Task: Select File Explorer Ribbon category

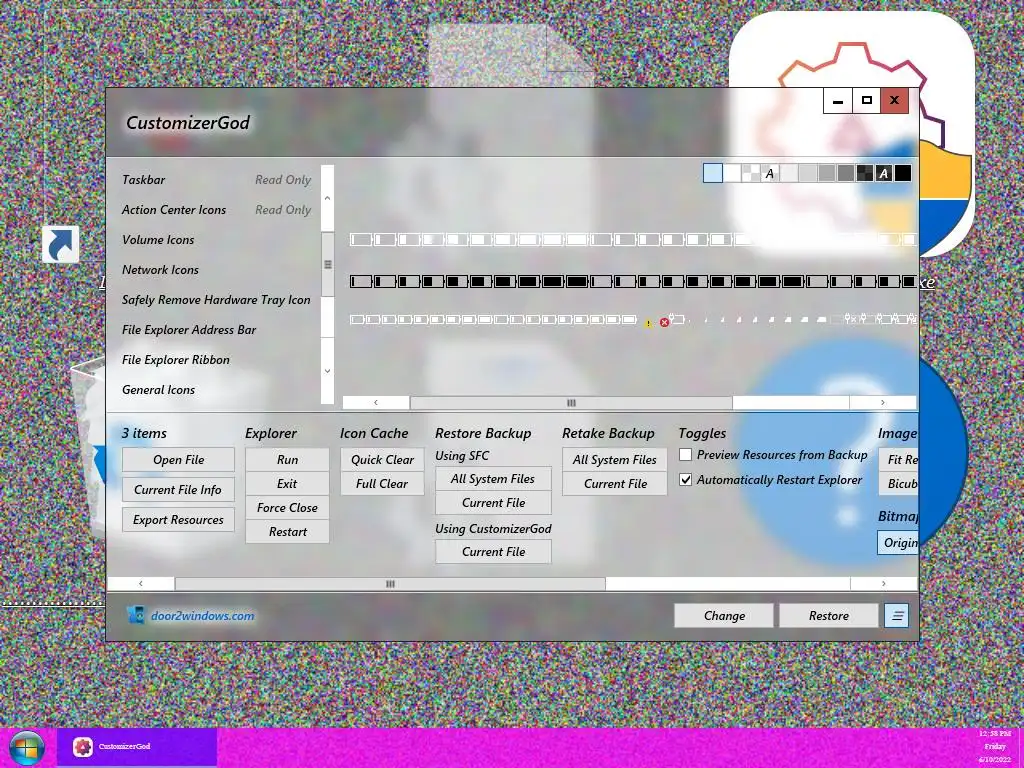Action: (216, 360)
